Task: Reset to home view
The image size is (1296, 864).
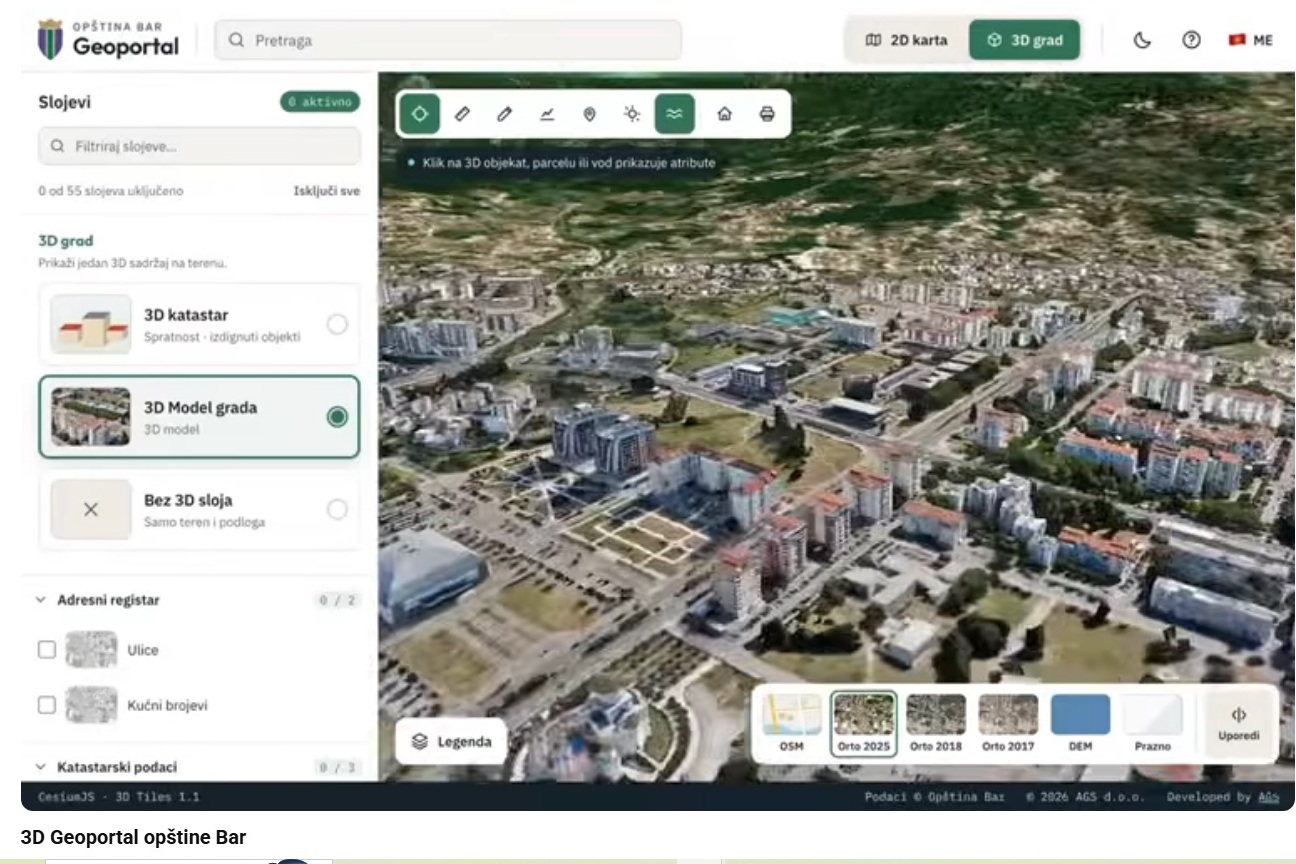Action: 724,114
